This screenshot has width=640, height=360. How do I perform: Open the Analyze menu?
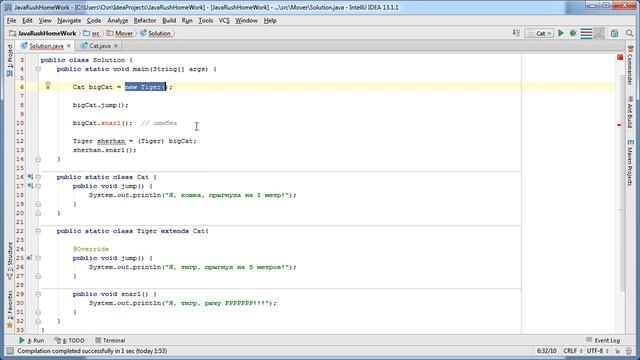pyautogui.click(x=118, y=20)
